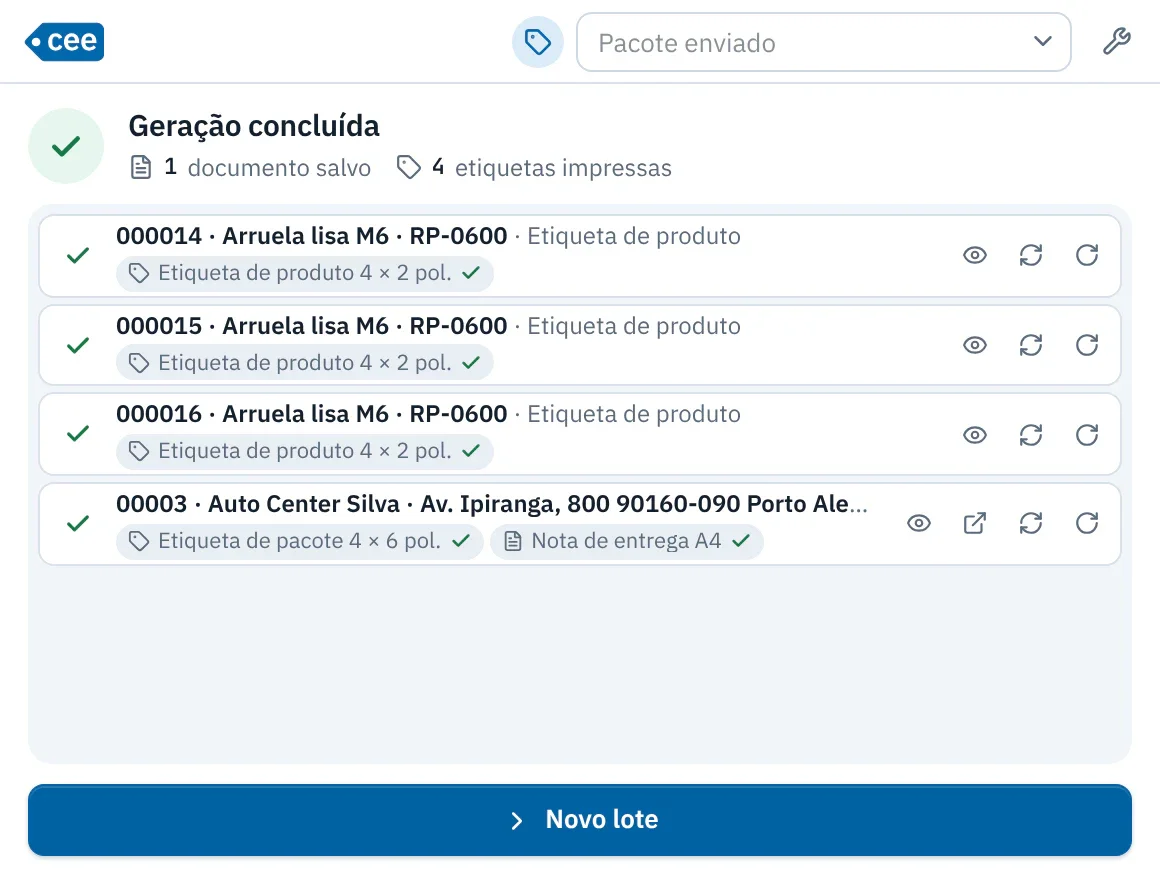Regenerate label 000015 using two-arrow sync icon

coord(1031,345)
